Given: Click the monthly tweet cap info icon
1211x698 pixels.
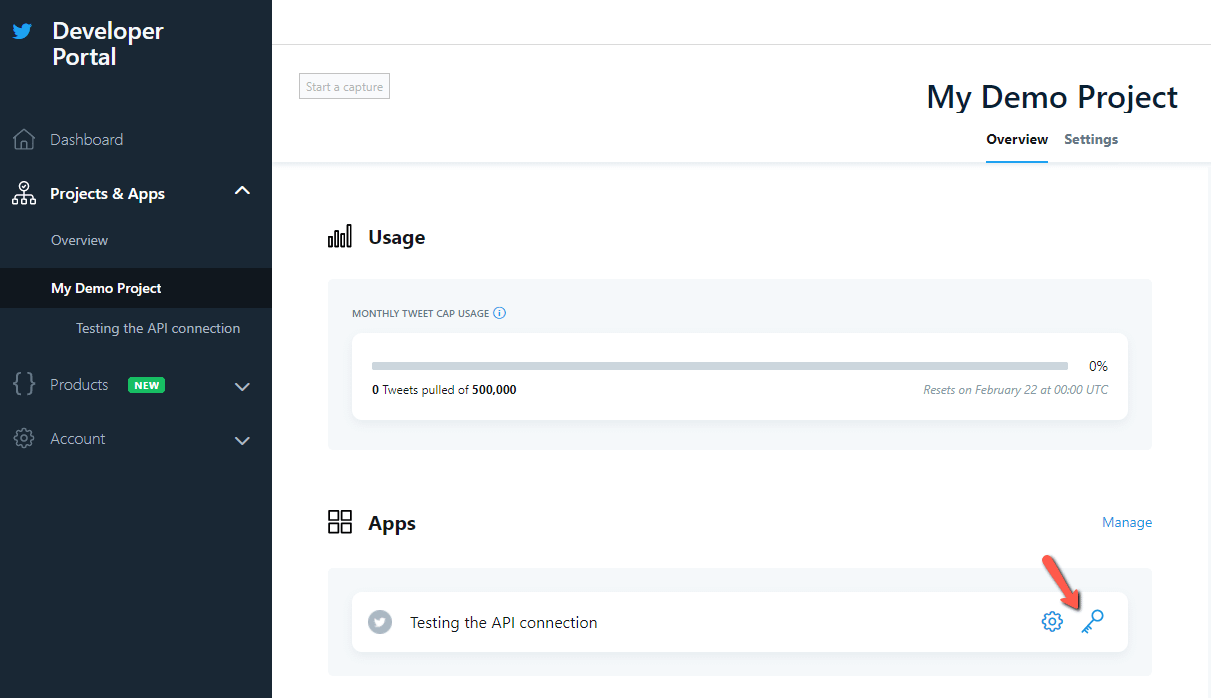Looking at the screenshot, I should [x=500, y=313].
